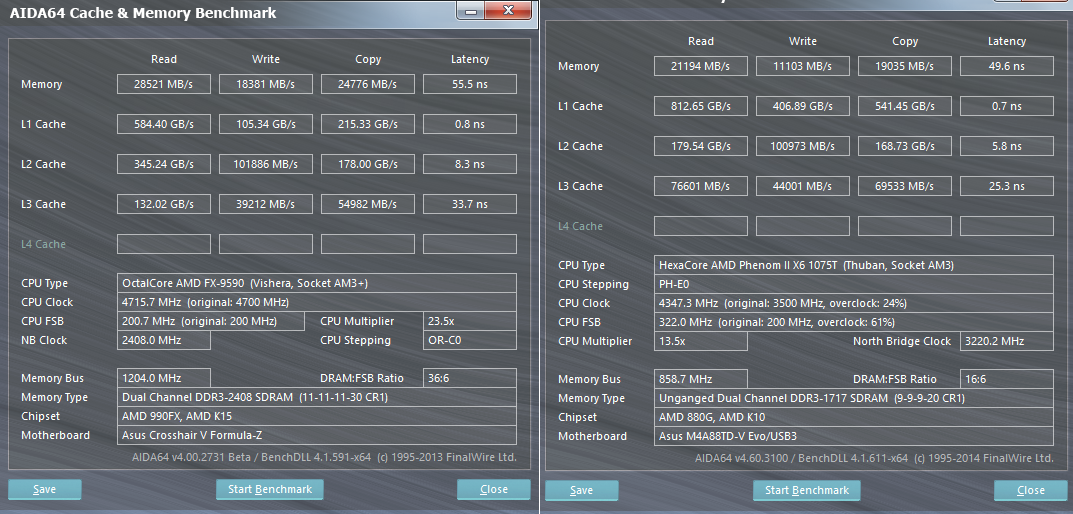The height and width of the screenshot is (514, 1073).
Task: Select L1 Cache Read 584.40 GB/s
Action: pyautogui.click(x=164, y=124)
